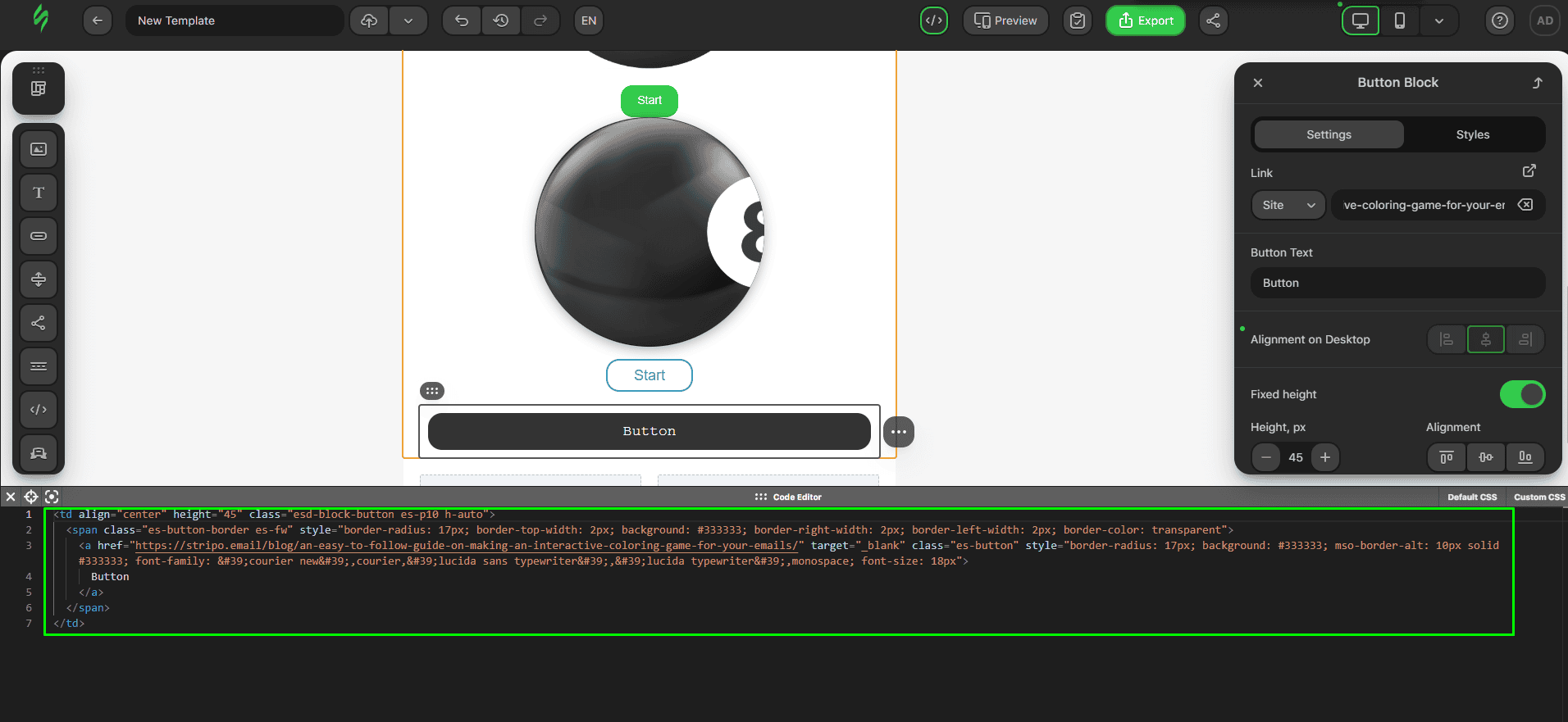Select the Social block in sidebar

[x=39, y=323]
